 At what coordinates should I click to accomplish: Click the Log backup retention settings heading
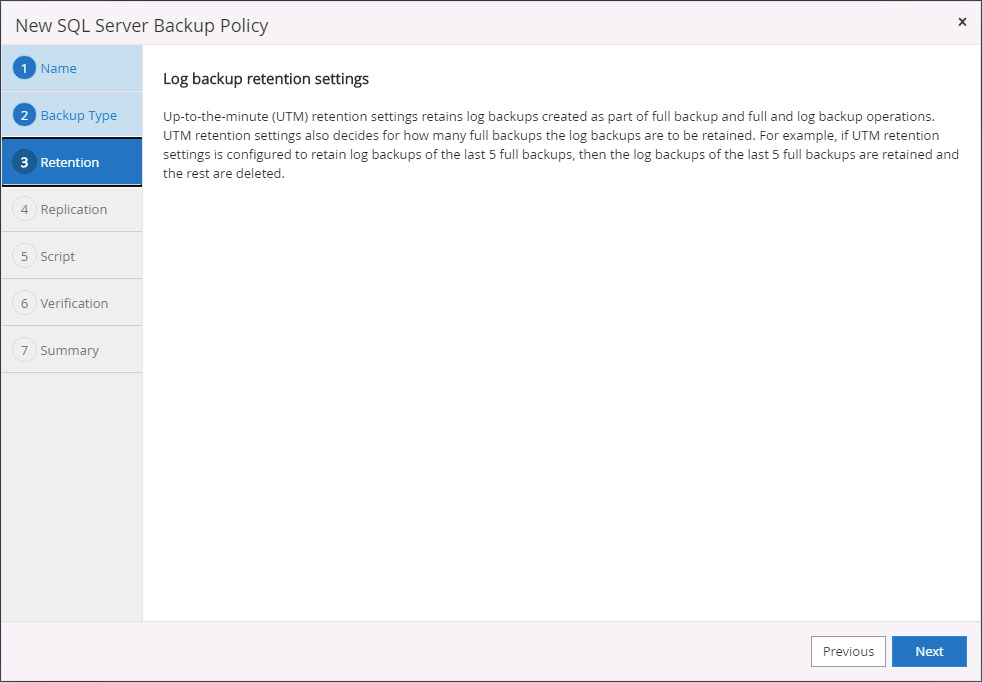pyautogui.click(x=266, y=79)
